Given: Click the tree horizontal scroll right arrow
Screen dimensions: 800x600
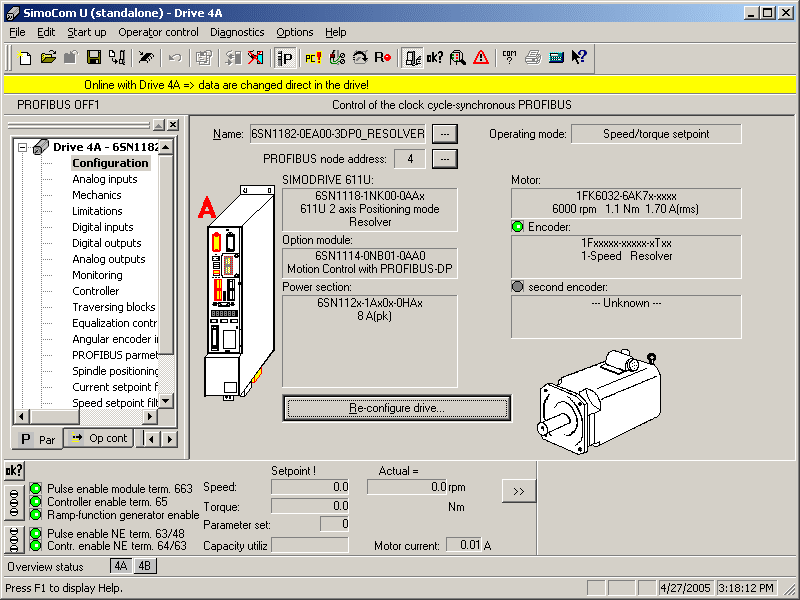Looking at the screenshot, I should 149,417.
